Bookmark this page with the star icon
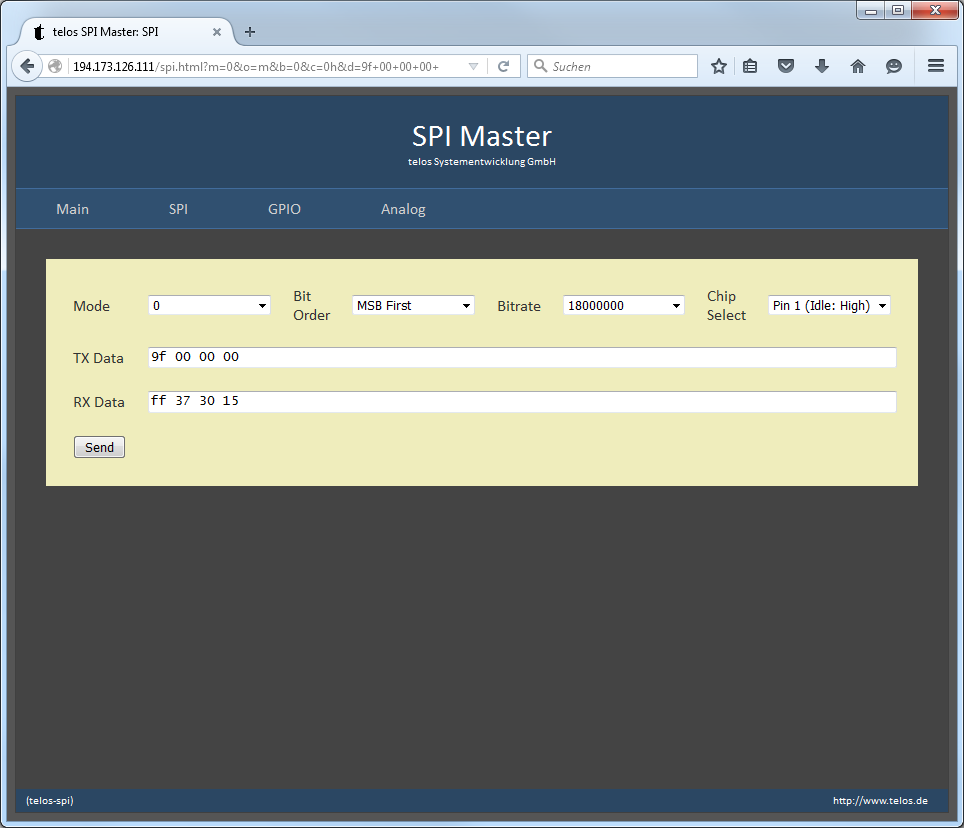964x828 pixels. 719,66
